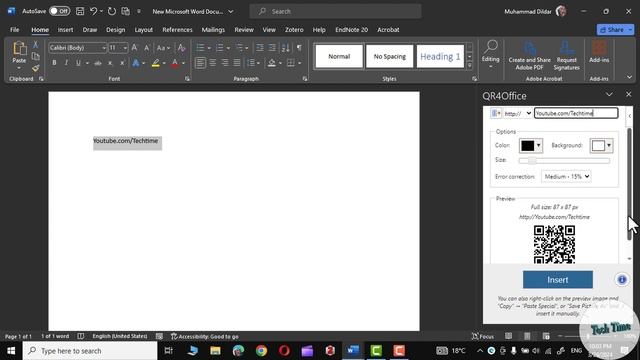Open the http:// protocol dropdown

pos(518,113)
